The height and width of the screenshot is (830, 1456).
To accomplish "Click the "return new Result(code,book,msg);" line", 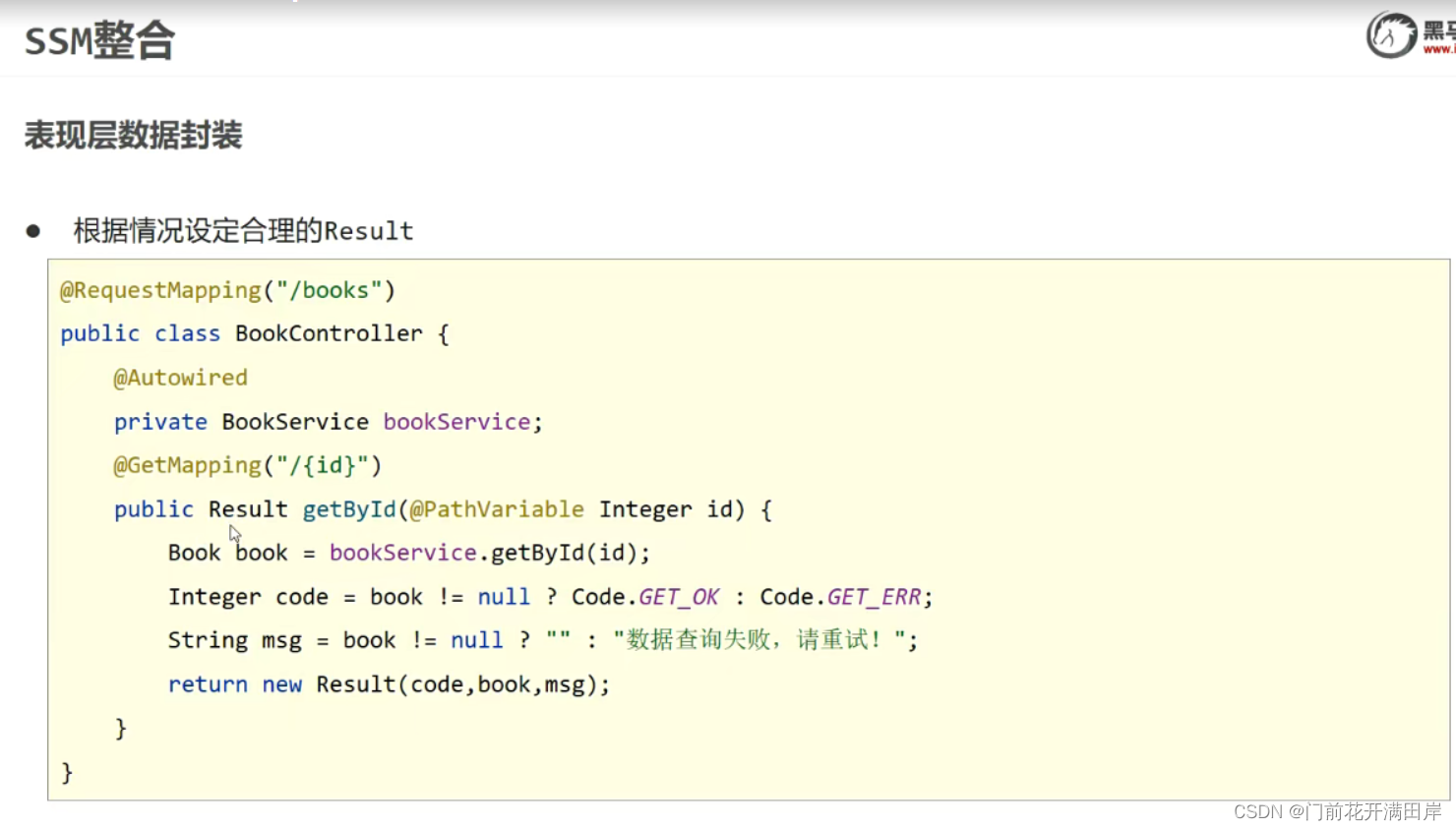I will (x=389, y=684).
